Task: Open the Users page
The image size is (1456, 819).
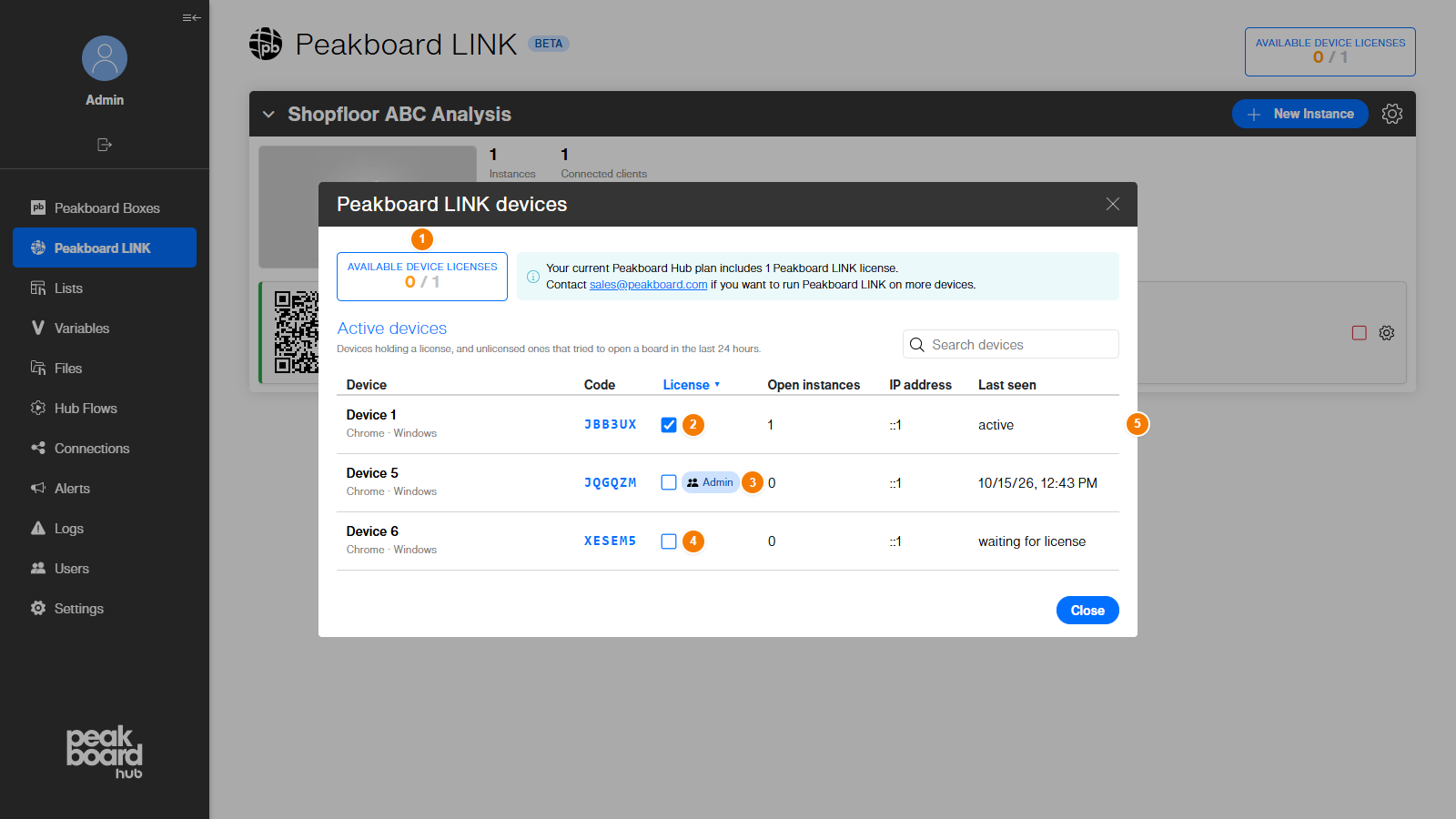Action: pyautogui.click(x=105, y=568)
